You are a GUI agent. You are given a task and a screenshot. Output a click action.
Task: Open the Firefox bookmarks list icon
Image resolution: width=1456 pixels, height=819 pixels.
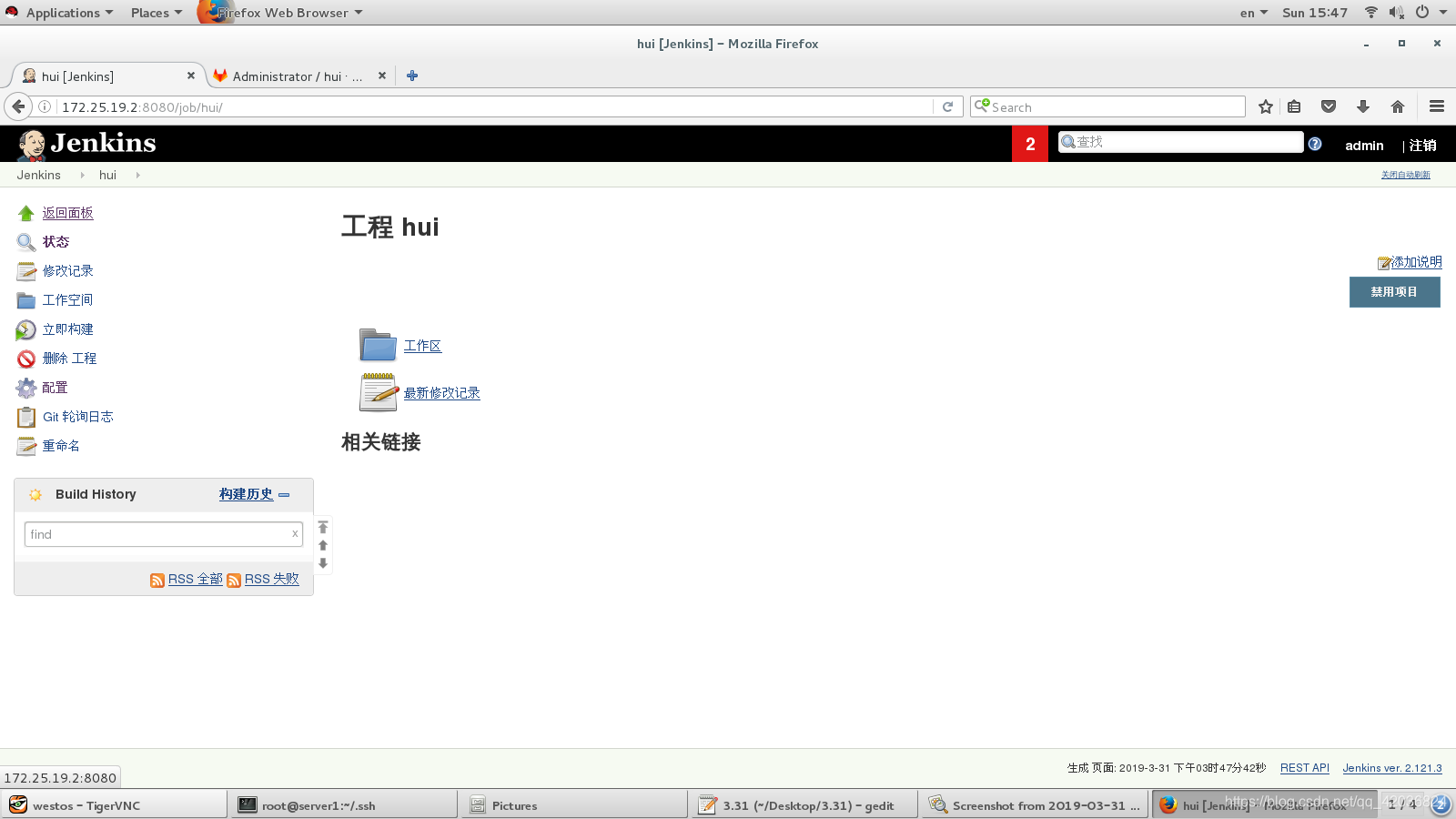tap(1294, 106)
